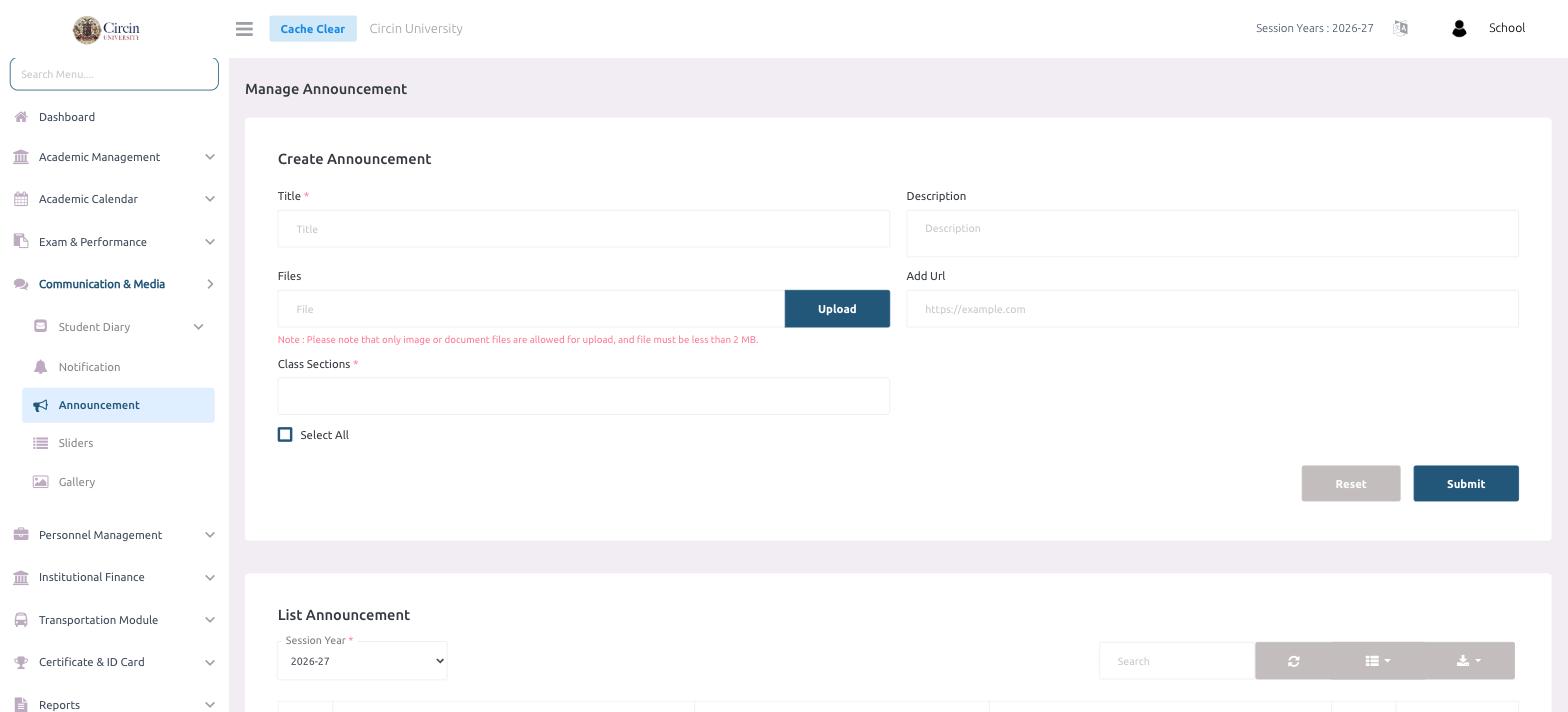Click the Academic Management building icon
Screen dimensions: 1568x712
pyautogui.click(x=21, y=157)
